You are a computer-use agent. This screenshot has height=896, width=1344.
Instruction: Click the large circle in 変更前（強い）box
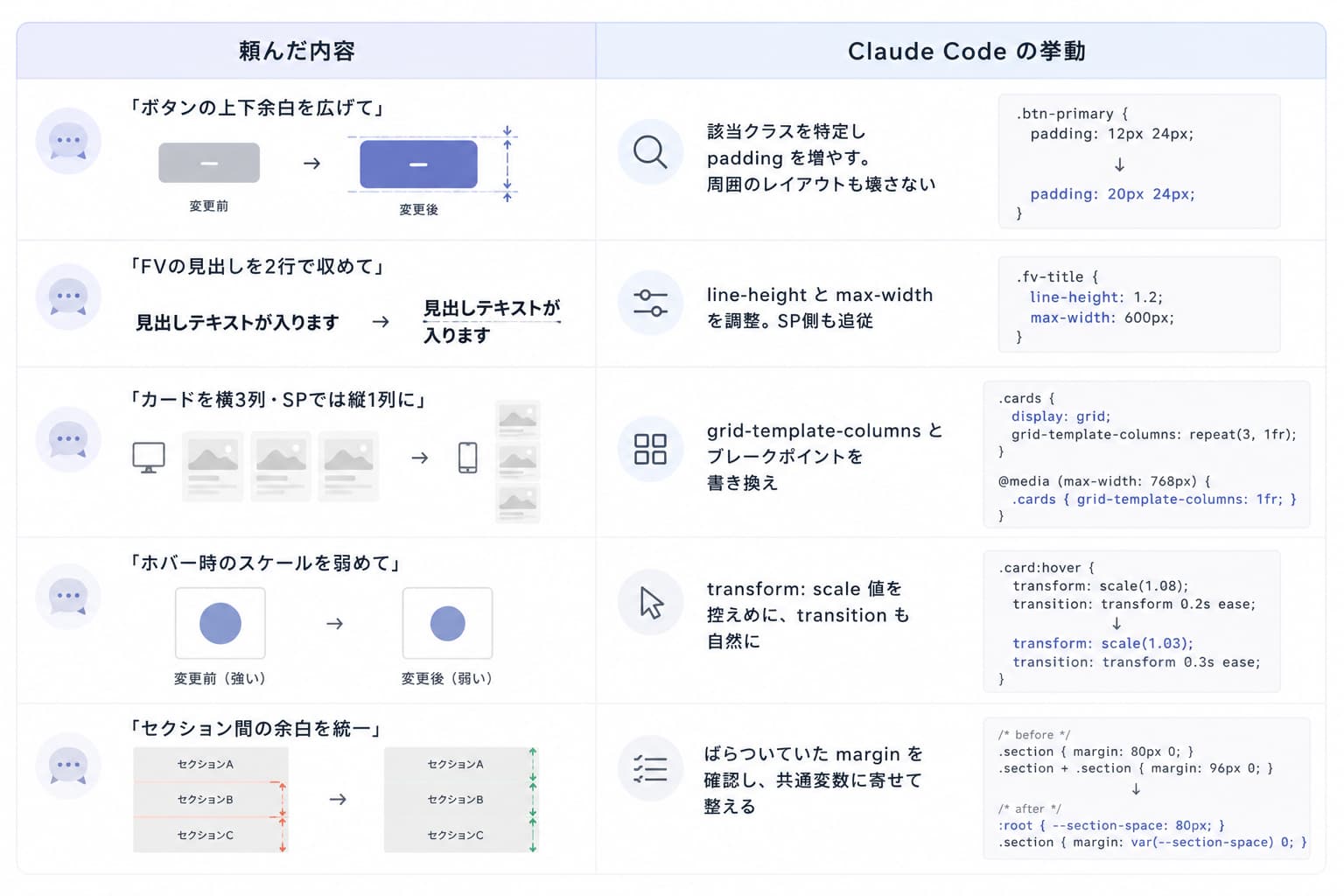(220, 623)
